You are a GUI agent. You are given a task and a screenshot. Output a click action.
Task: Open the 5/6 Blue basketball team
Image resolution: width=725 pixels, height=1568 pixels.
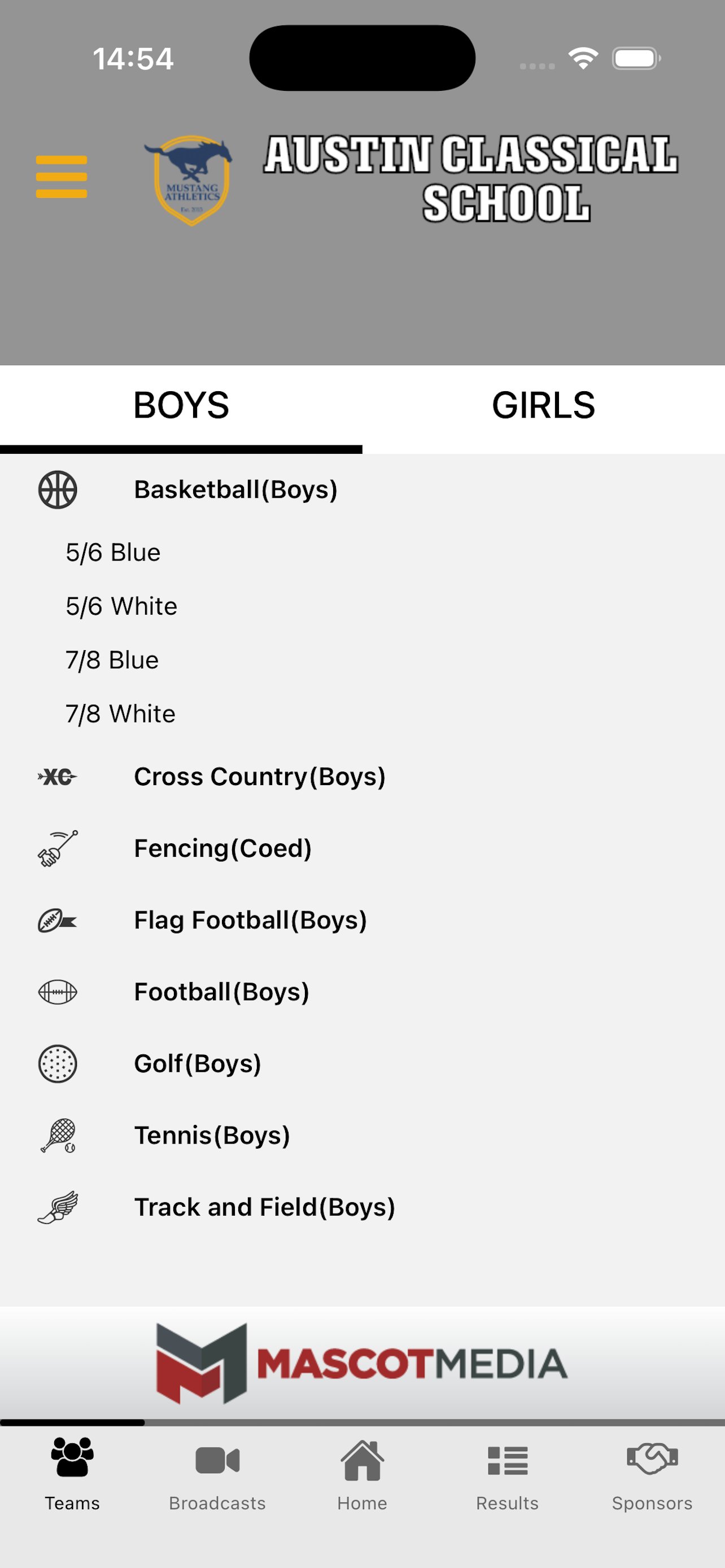(x=113, y=552)
